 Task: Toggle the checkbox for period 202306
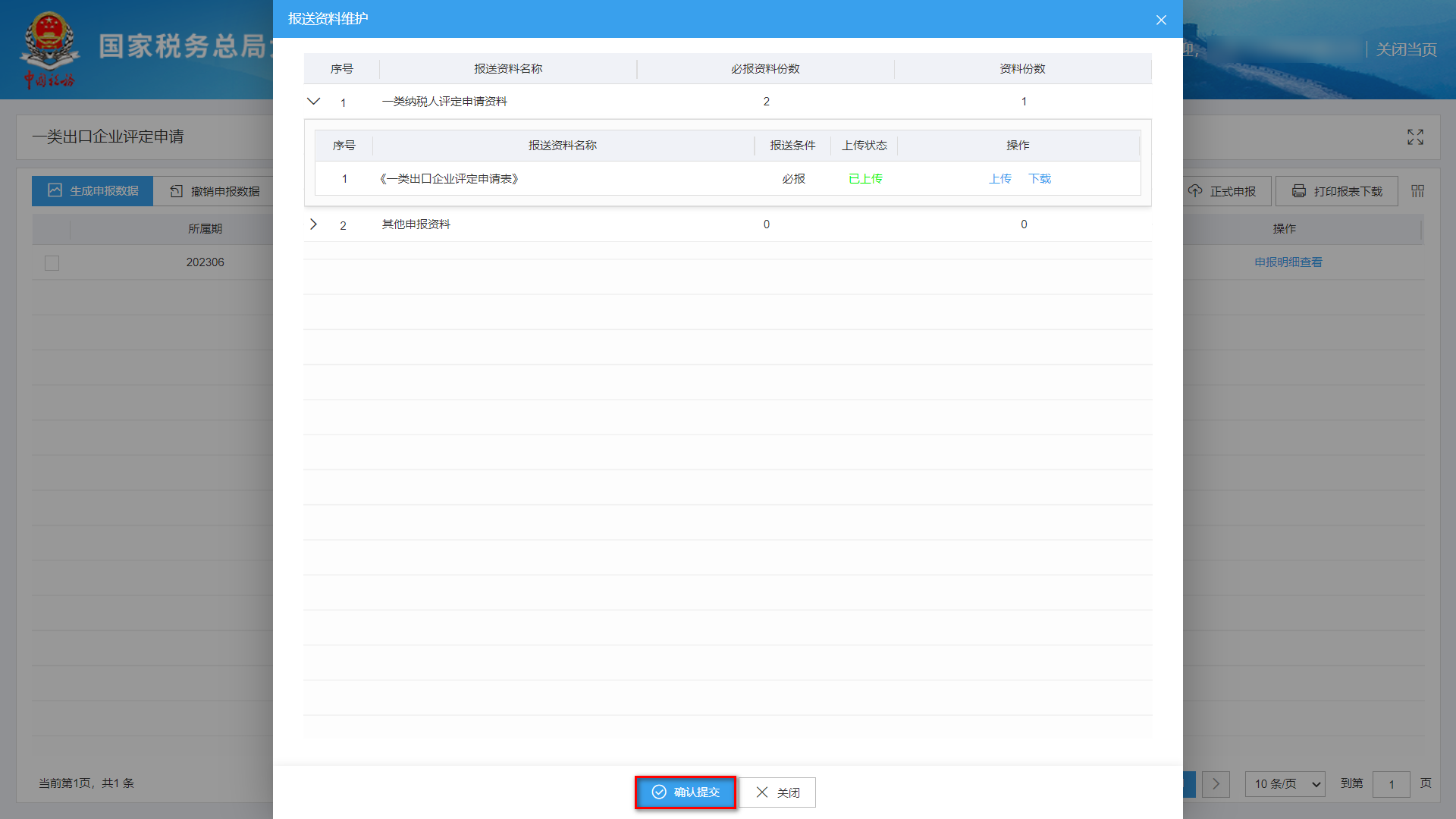tap(52, 263)
